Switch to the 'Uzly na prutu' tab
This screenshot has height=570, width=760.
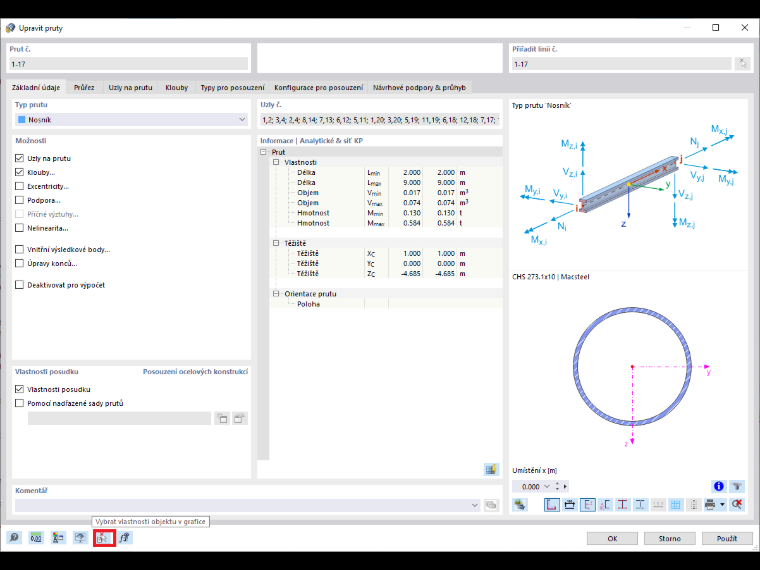tap(130, 87)
